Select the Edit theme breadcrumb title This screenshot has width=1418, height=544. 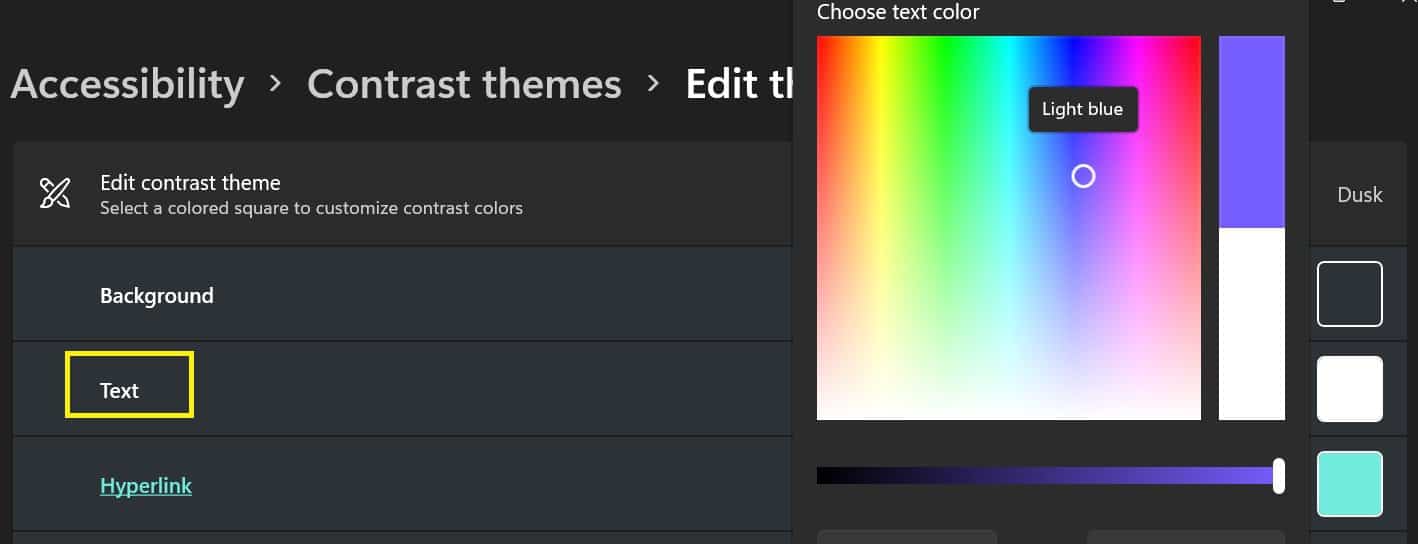click(740, 84)
